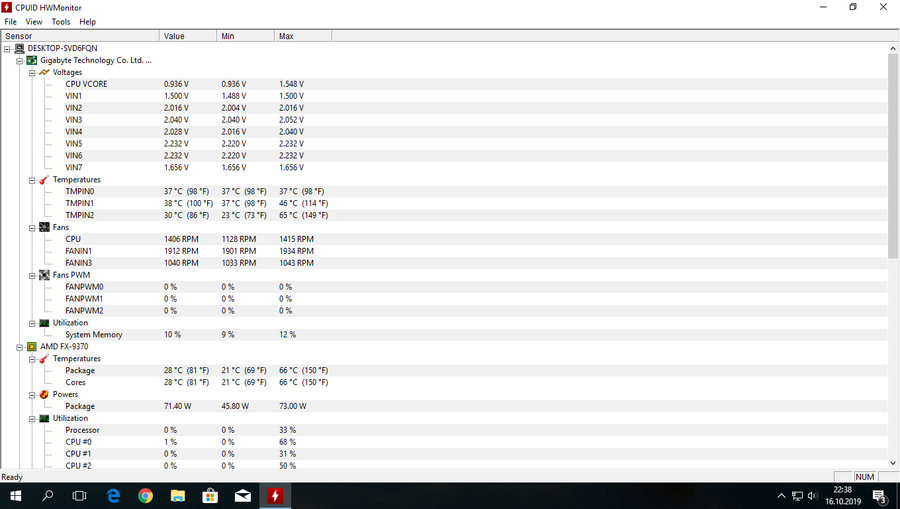
Task: Collapse the motherboard Utilization group
Action: point(32,323)
